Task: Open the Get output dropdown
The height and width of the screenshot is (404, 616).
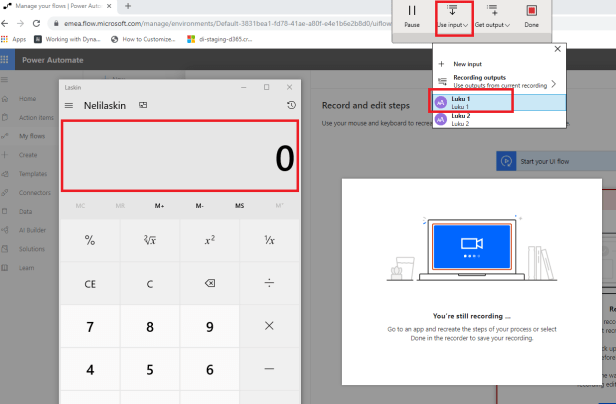Action: pos(492,17)
